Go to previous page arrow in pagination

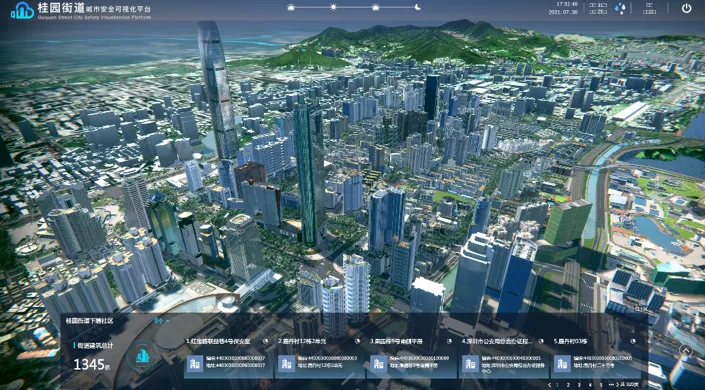pyautogui.click(x=549, y=385)
